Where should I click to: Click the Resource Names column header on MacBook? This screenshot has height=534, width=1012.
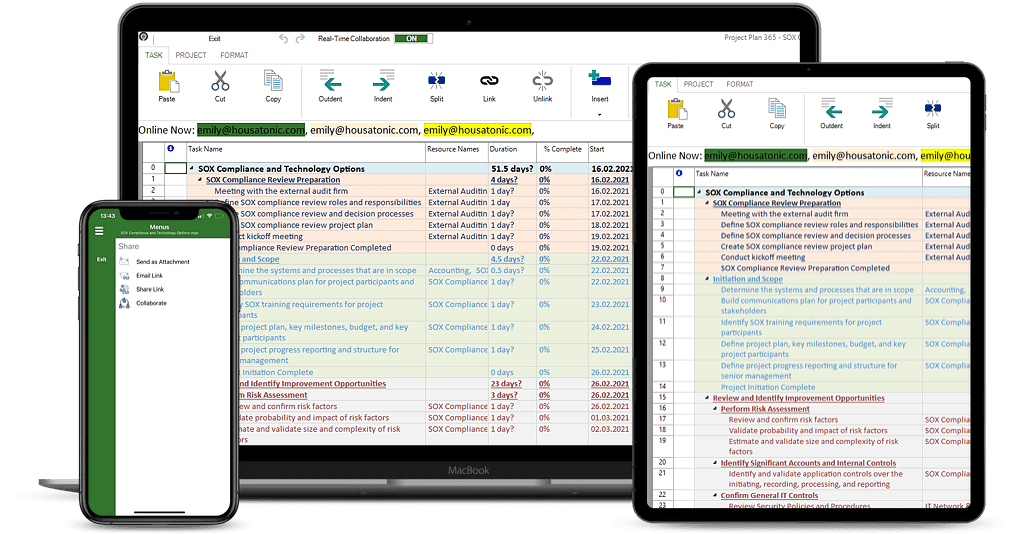(453, 149)
